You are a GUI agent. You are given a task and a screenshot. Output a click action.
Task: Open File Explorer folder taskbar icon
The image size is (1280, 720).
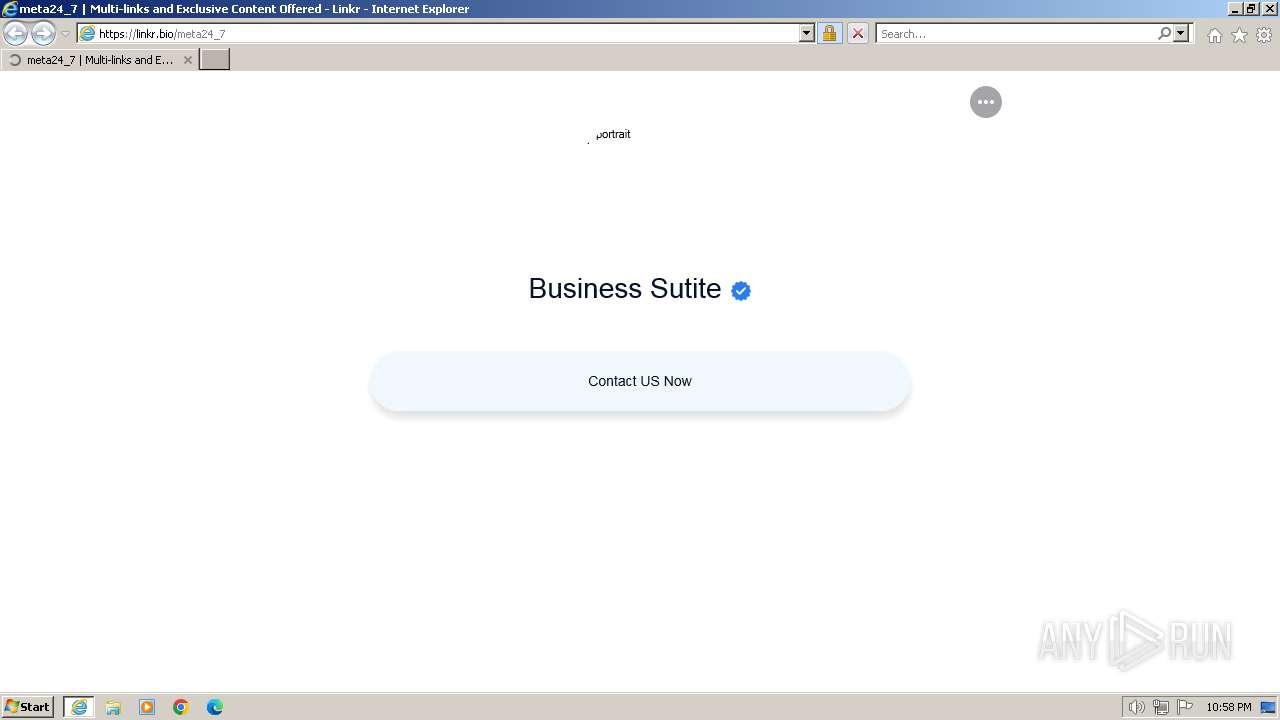[113, 707]
